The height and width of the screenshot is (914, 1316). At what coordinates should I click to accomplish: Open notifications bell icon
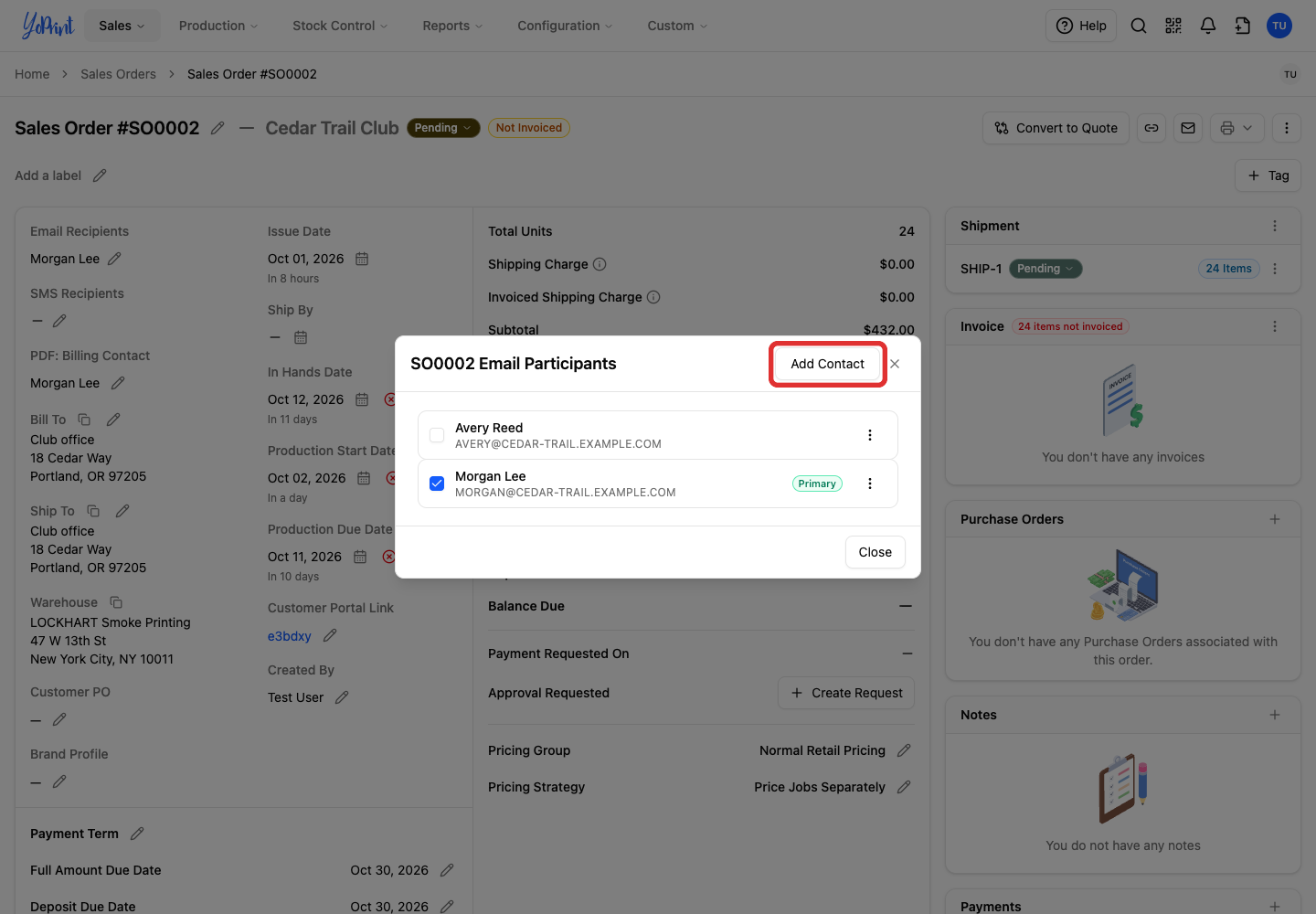(x=1208, y=26)
